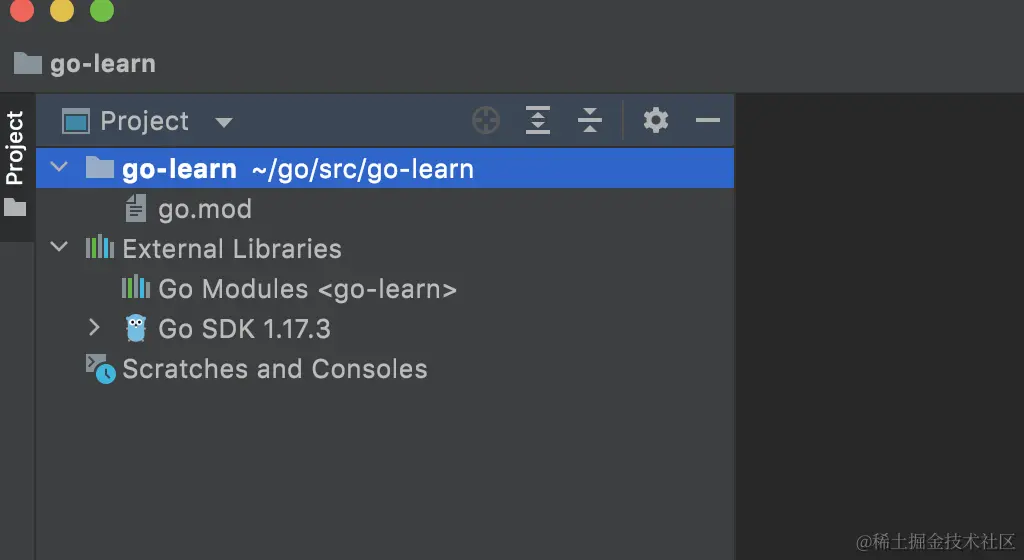Click the green macOS zoom button

point(101,11)
